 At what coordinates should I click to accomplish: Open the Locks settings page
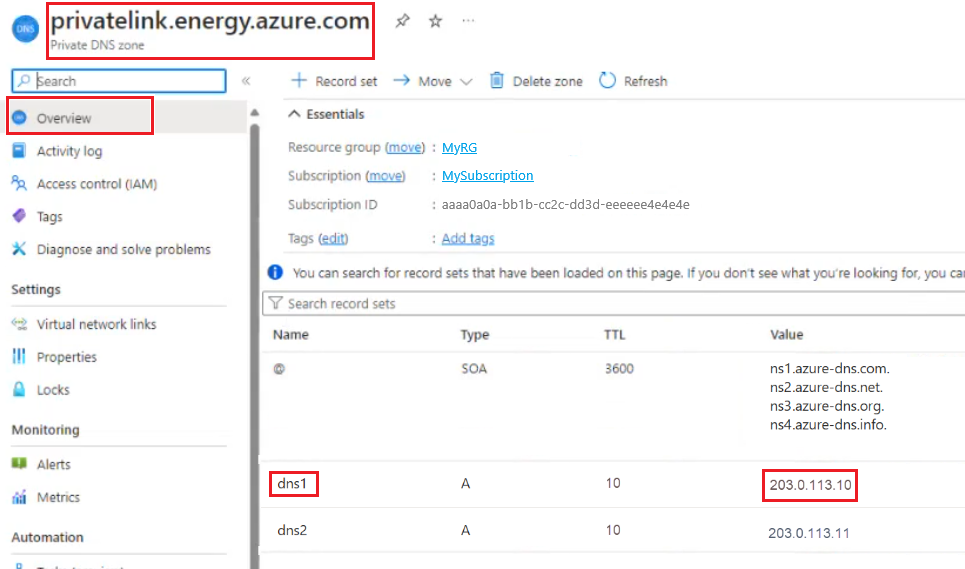point(53,390)
